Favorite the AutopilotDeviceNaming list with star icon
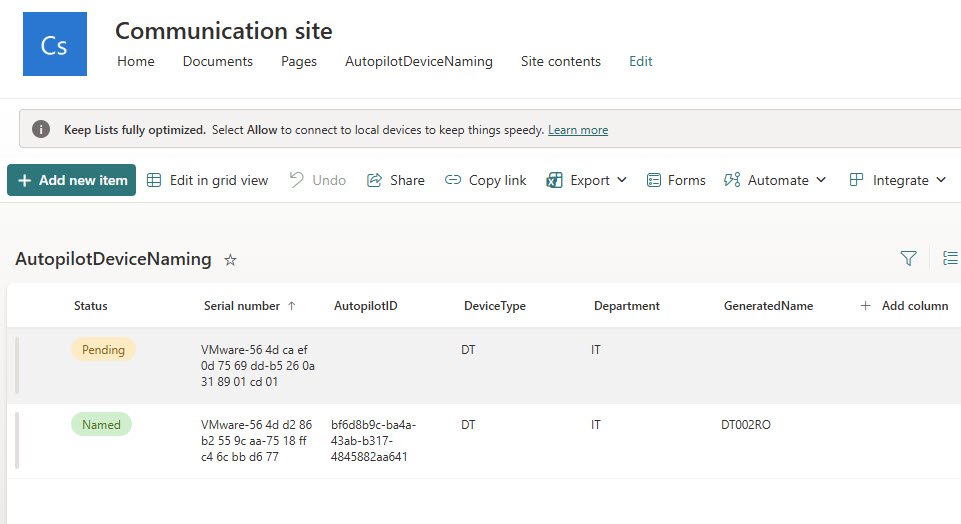This screenshot has width=961, height=524. point(230,260)
